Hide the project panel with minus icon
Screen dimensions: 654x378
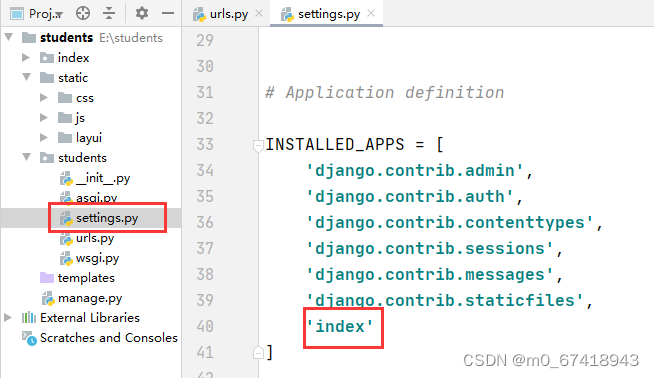click(x=168, y=13)
